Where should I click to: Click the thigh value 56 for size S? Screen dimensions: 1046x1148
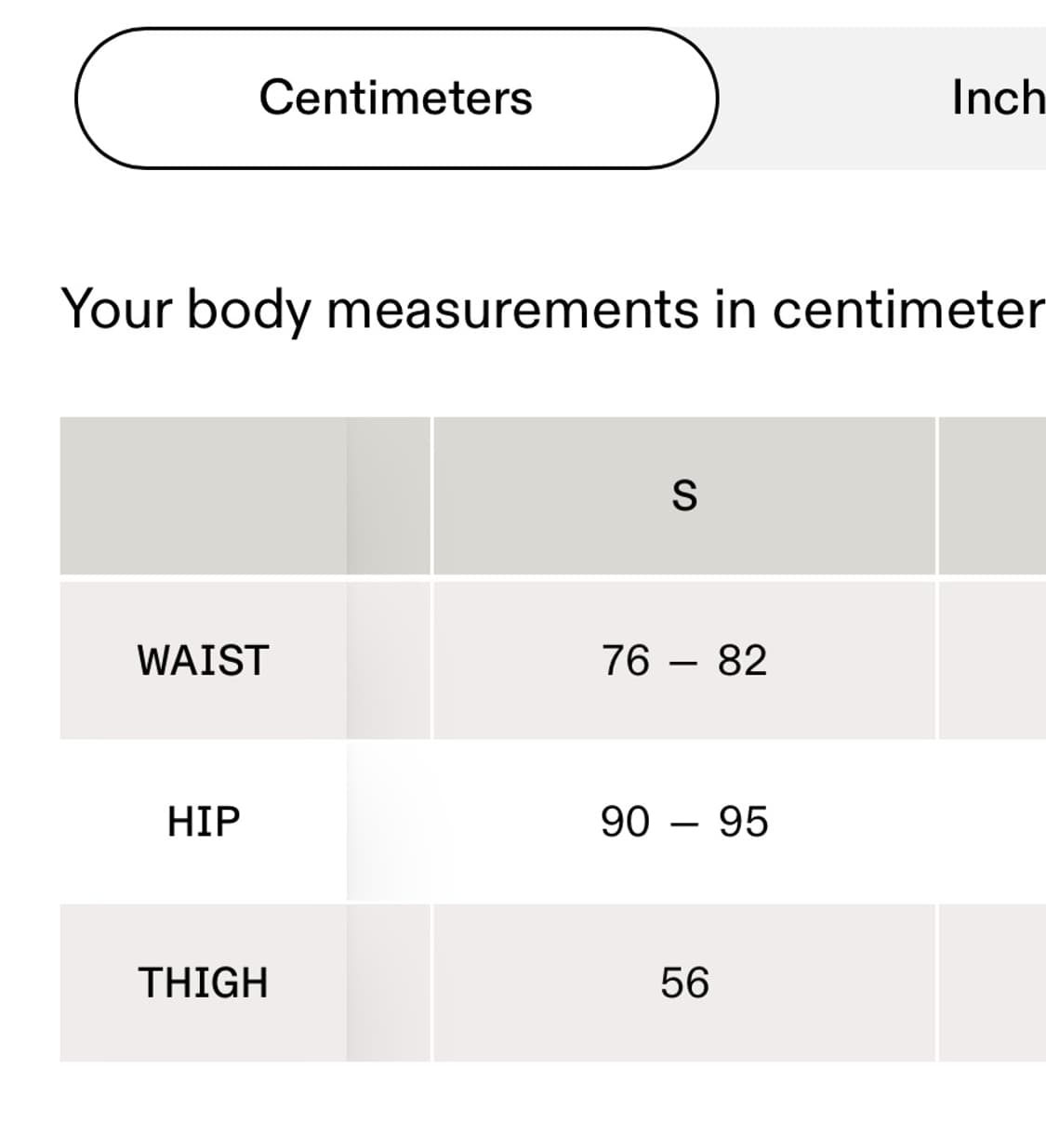[684, 983]
